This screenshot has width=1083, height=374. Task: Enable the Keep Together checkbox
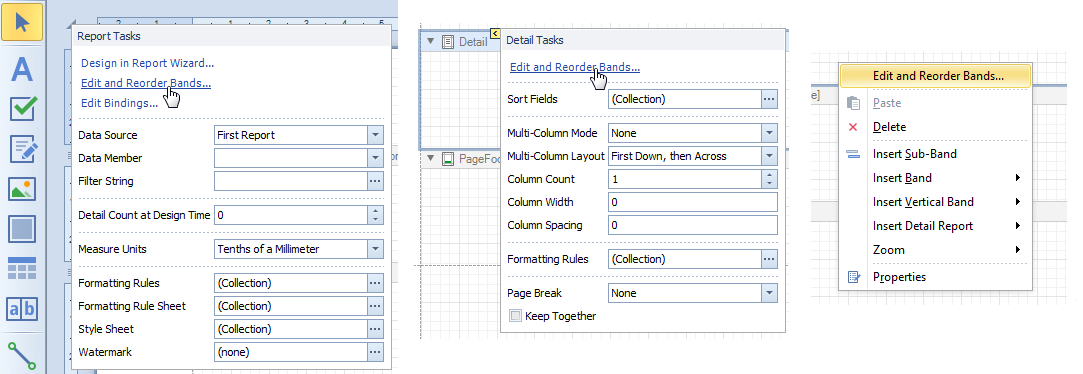(515, 316)
